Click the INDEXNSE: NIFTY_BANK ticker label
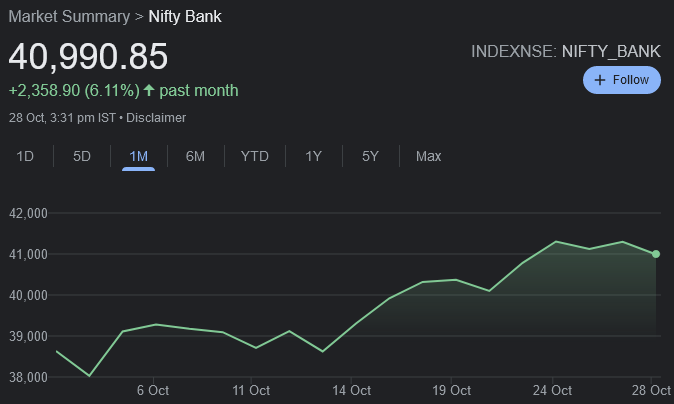 coord(565,51)
